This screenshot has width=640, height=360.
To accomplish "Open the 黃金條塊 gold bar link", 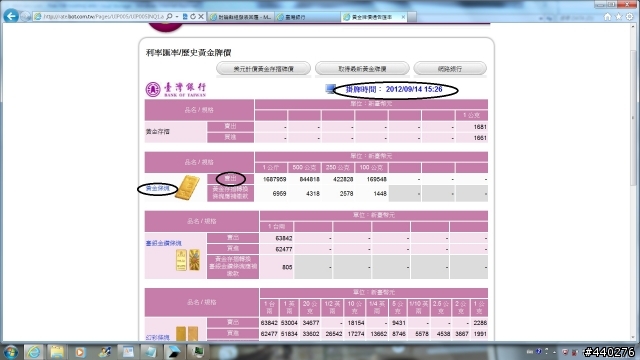I will click(157, 189).
